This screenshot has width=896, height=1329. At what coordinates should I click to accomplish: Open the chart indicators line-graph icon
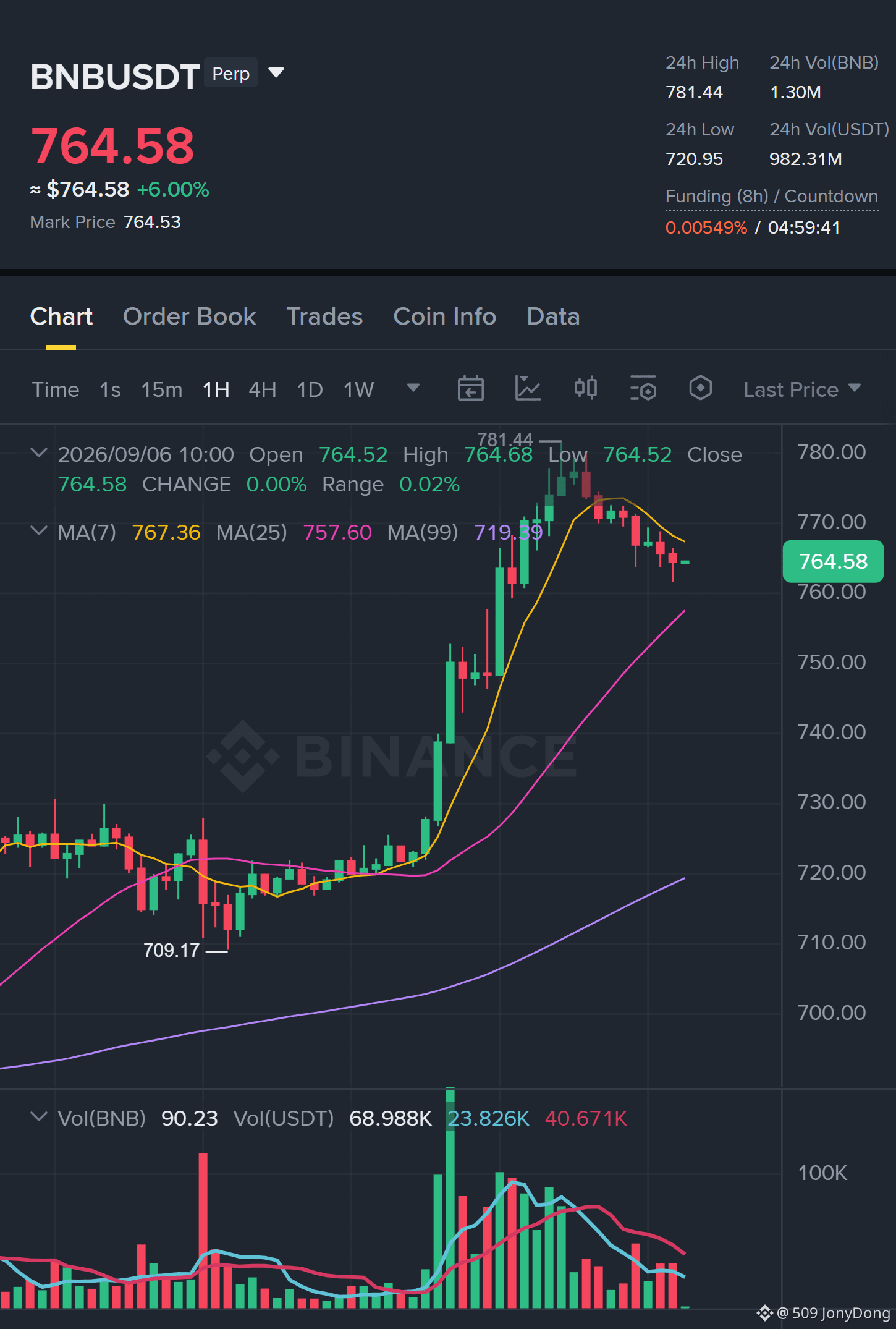click(x=528, y=389)
